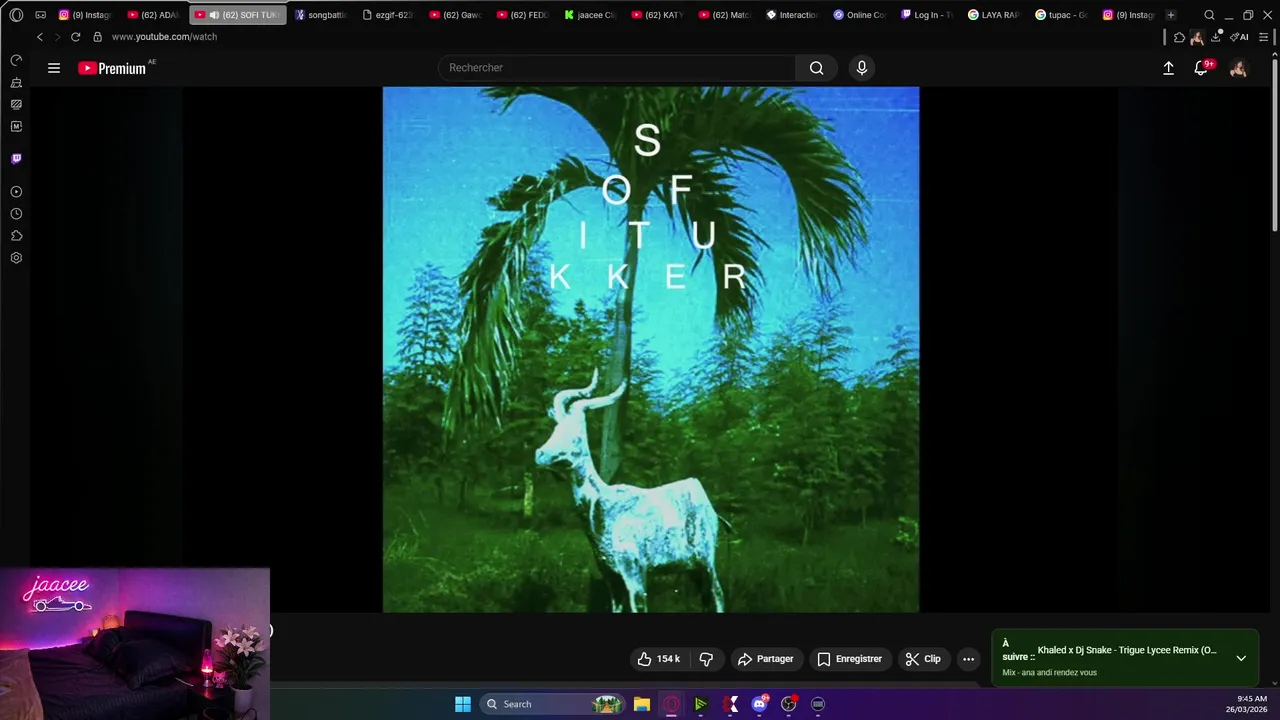Open File Explorer from the taskbar

(x=642, y=704)
